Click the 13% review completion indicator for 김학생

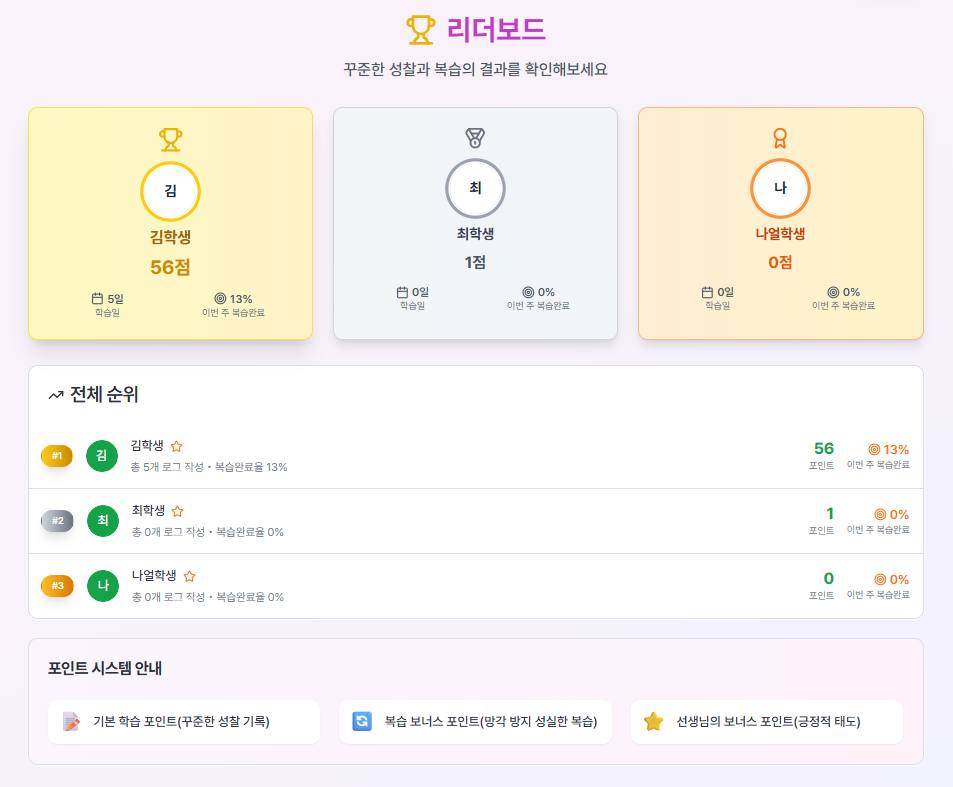[888, 449]
